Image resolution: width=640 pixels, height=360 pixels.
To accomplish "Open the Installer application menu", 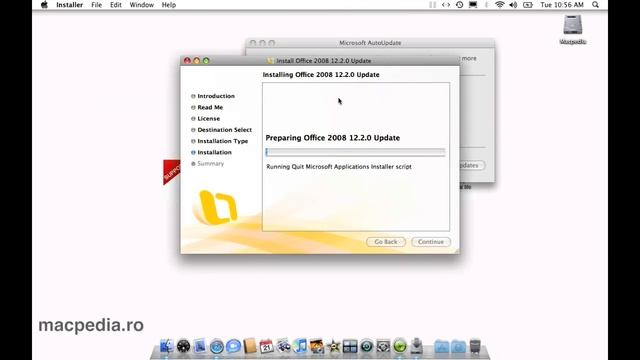I will pos(69,5).
